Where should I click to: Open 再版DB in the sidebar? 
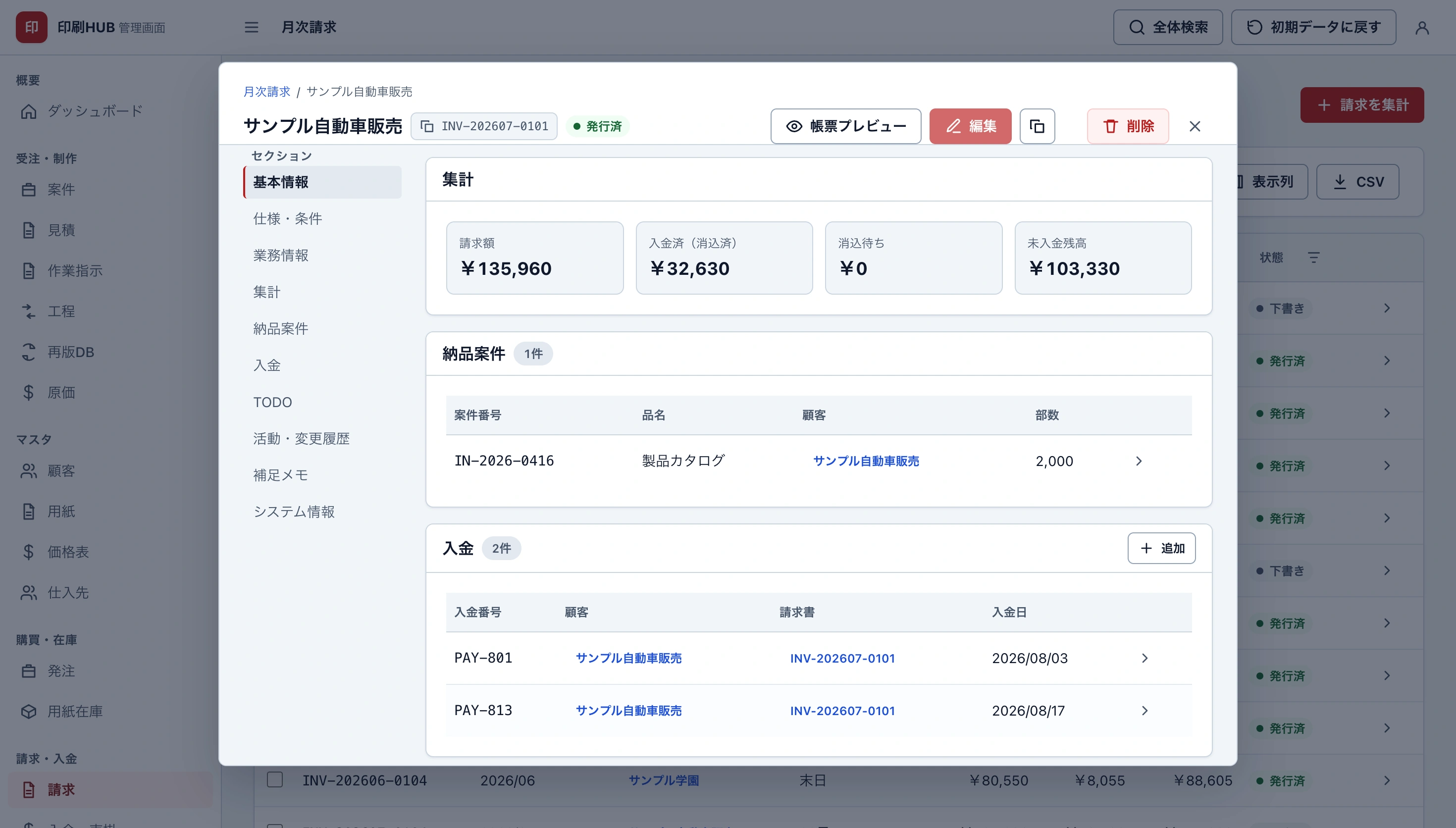pos(110,352)
